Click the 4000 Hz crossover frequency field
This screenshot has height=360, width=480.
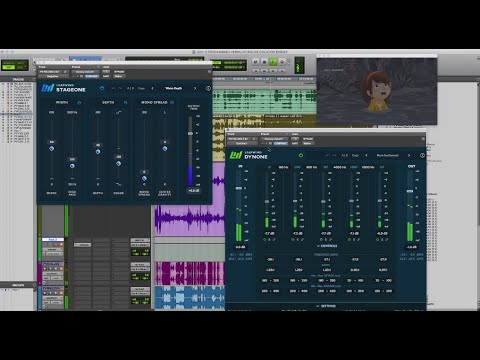tap(340, 167)
